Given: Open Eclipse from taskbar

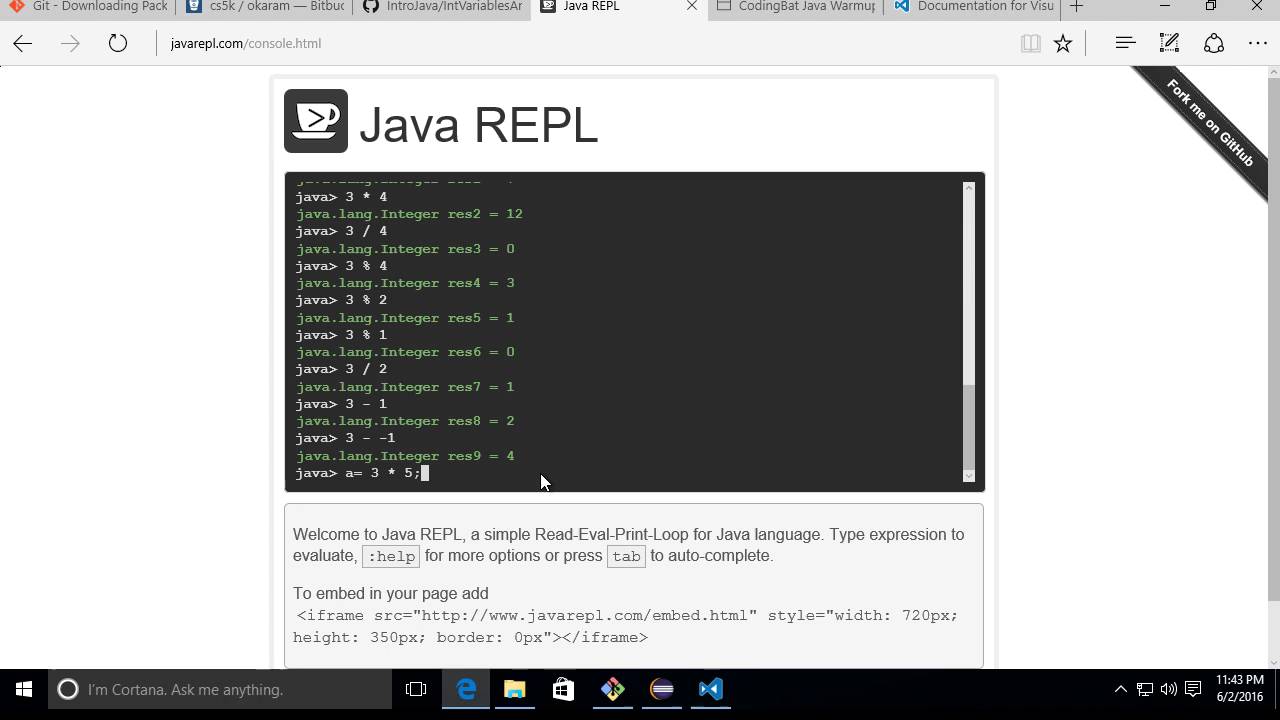Looking at the screenshot, I should (661, 689).
